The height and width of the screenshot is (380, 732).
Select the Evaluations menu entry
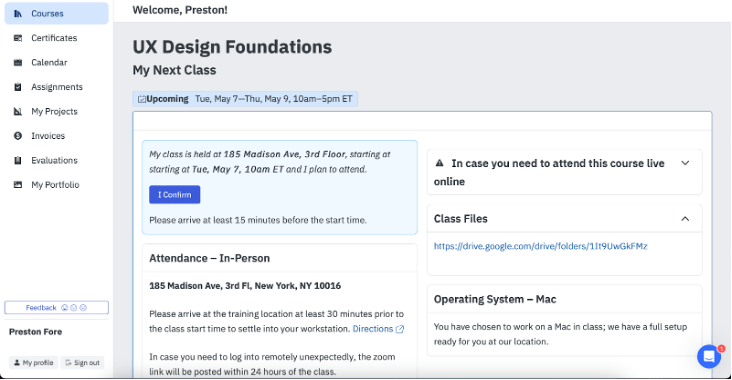tap(56, 161)
